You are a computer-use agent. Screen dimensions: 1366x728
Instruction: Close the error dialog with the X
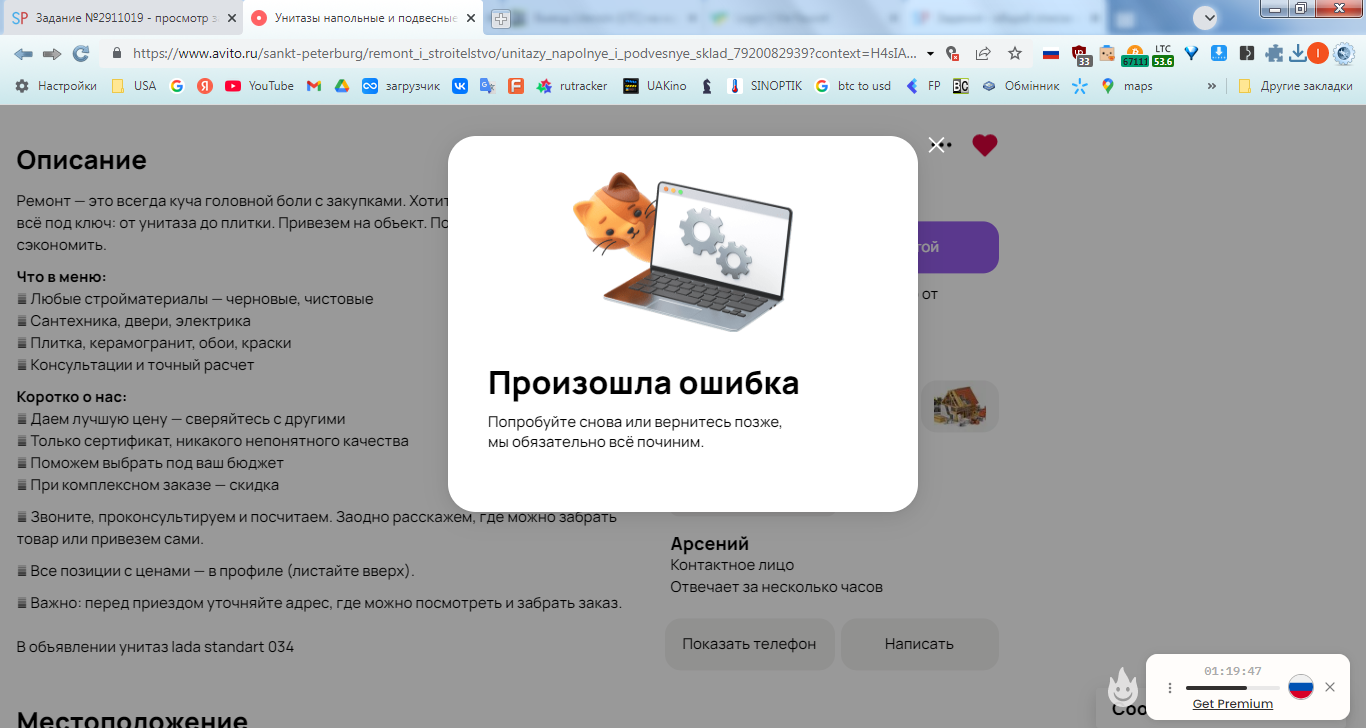coord(936,145)
